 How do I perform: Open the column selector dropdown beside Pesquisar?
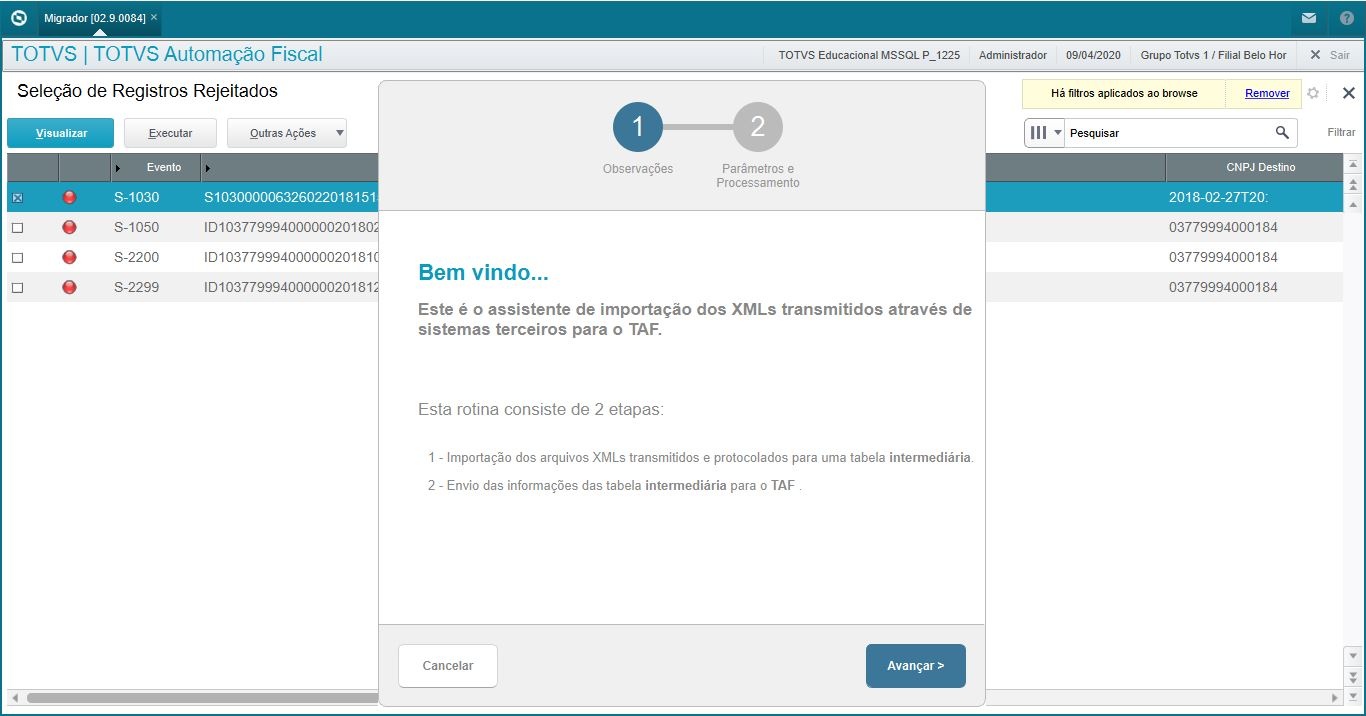click(x=1045, y=132)
